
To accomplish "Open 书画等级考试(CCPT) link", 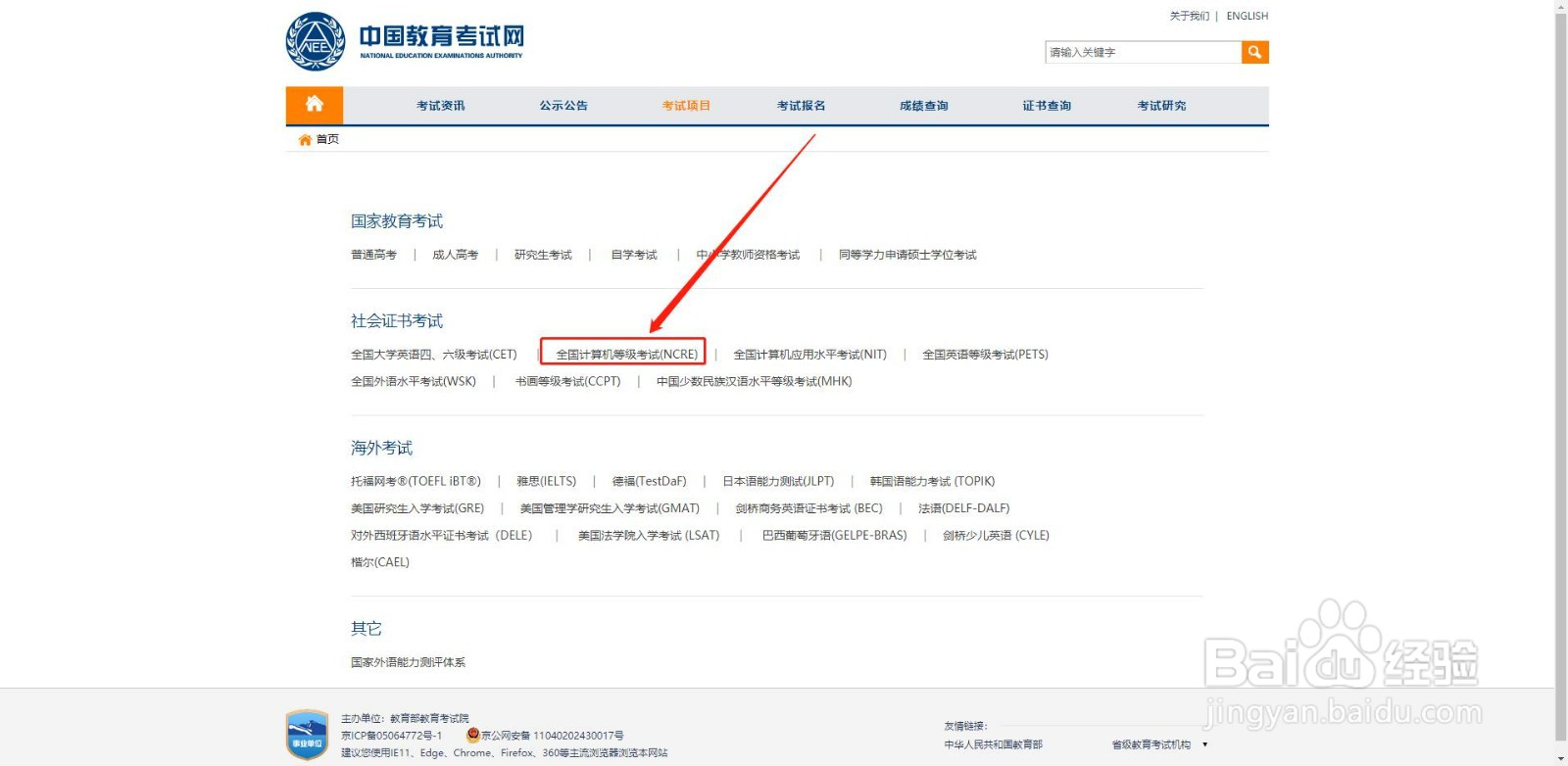I will click(568, 381).
